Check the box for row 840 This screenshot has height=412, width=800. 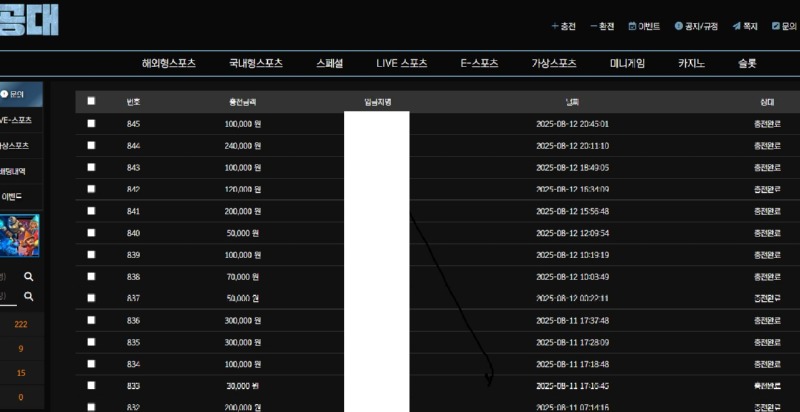[91, 233]
